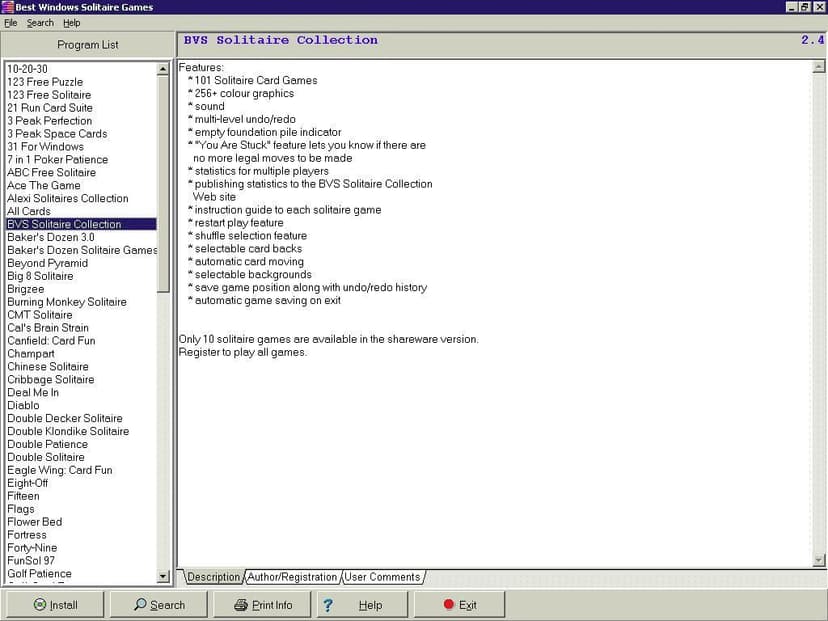Select Eagle Wing: Card Fun

point(81,470)
